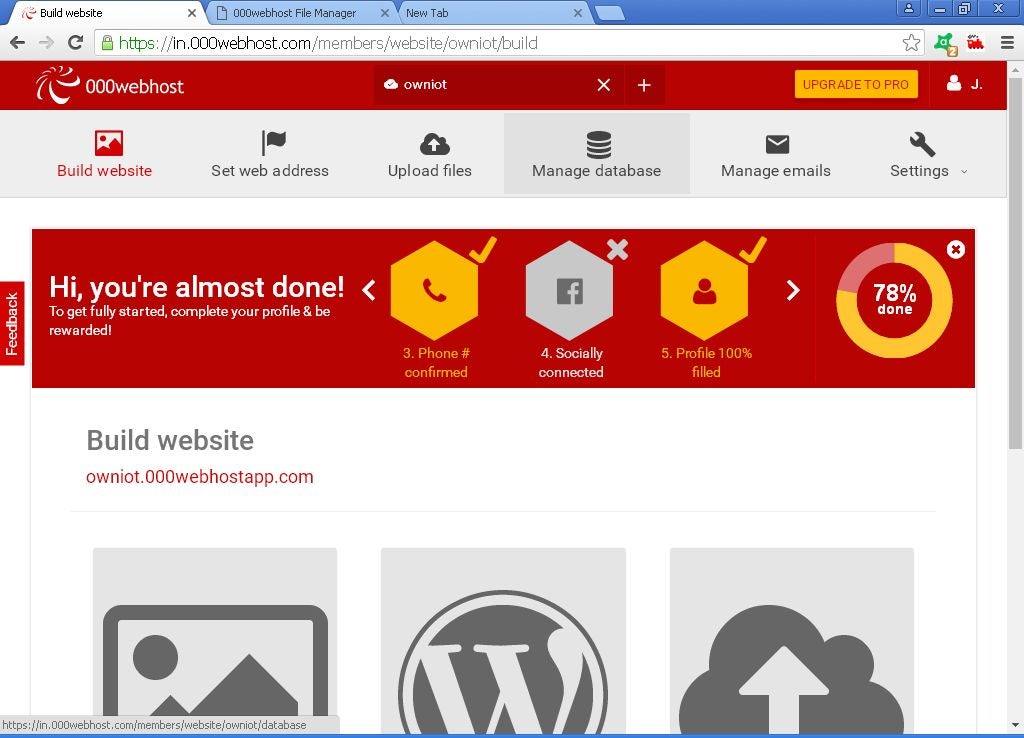This screenshot has height=738, width=1024.
Task: Click the Facebook hexagon in the profile banner
Action: 570,291
